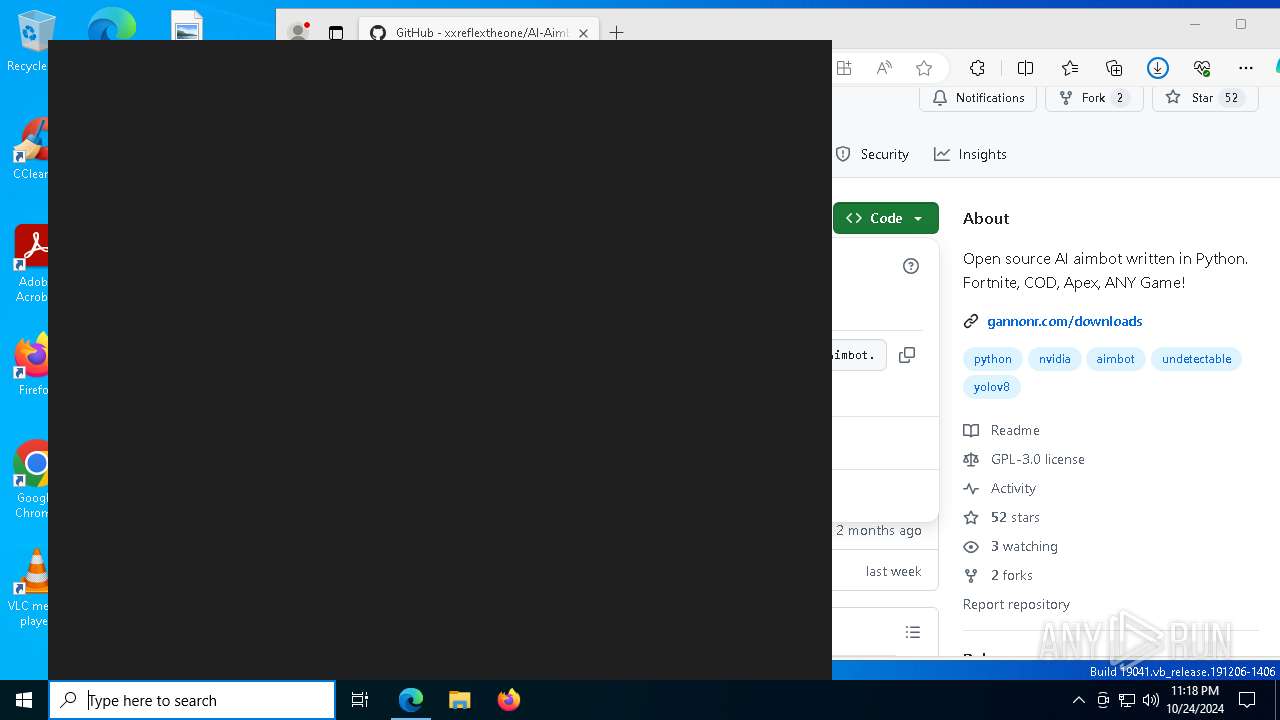Toggle the Read aloud icon in address bar
The image size is (1280, 720).
point(884,68)
